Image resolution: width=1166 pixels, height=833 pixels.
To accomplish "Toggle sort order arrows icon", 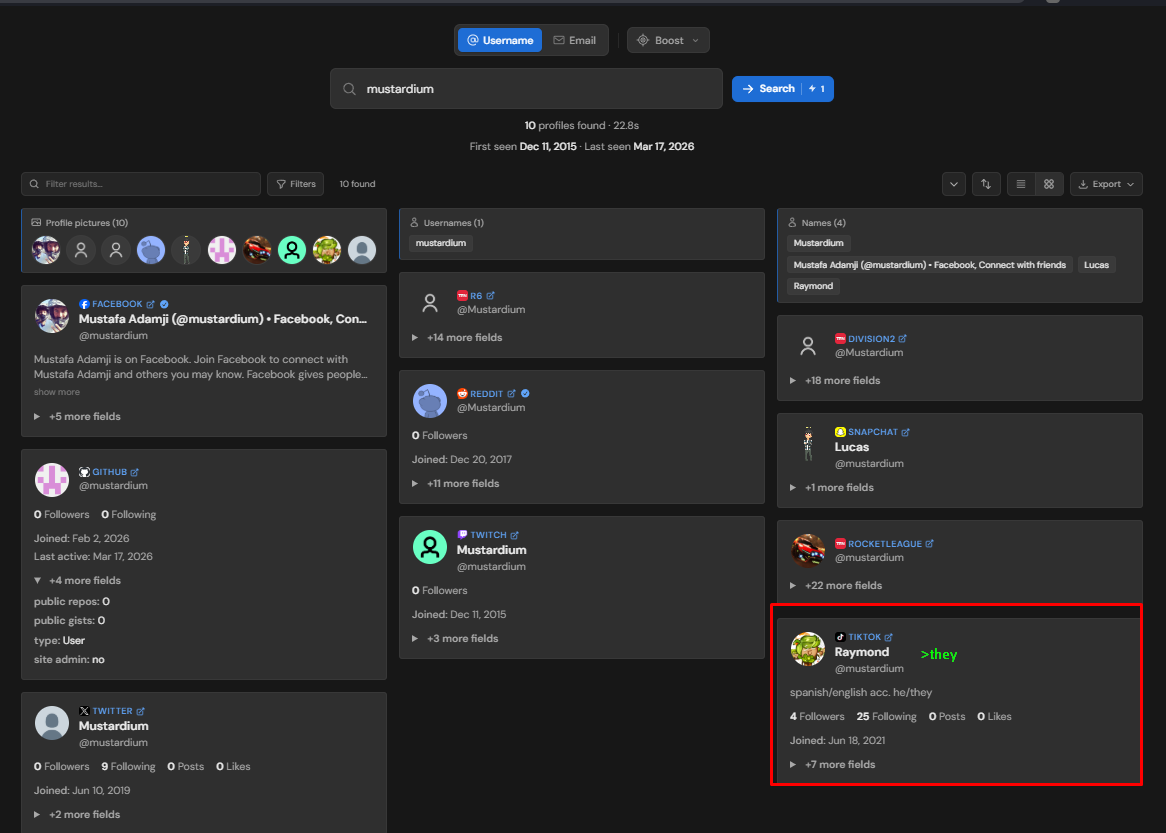I will click(985, 184).
